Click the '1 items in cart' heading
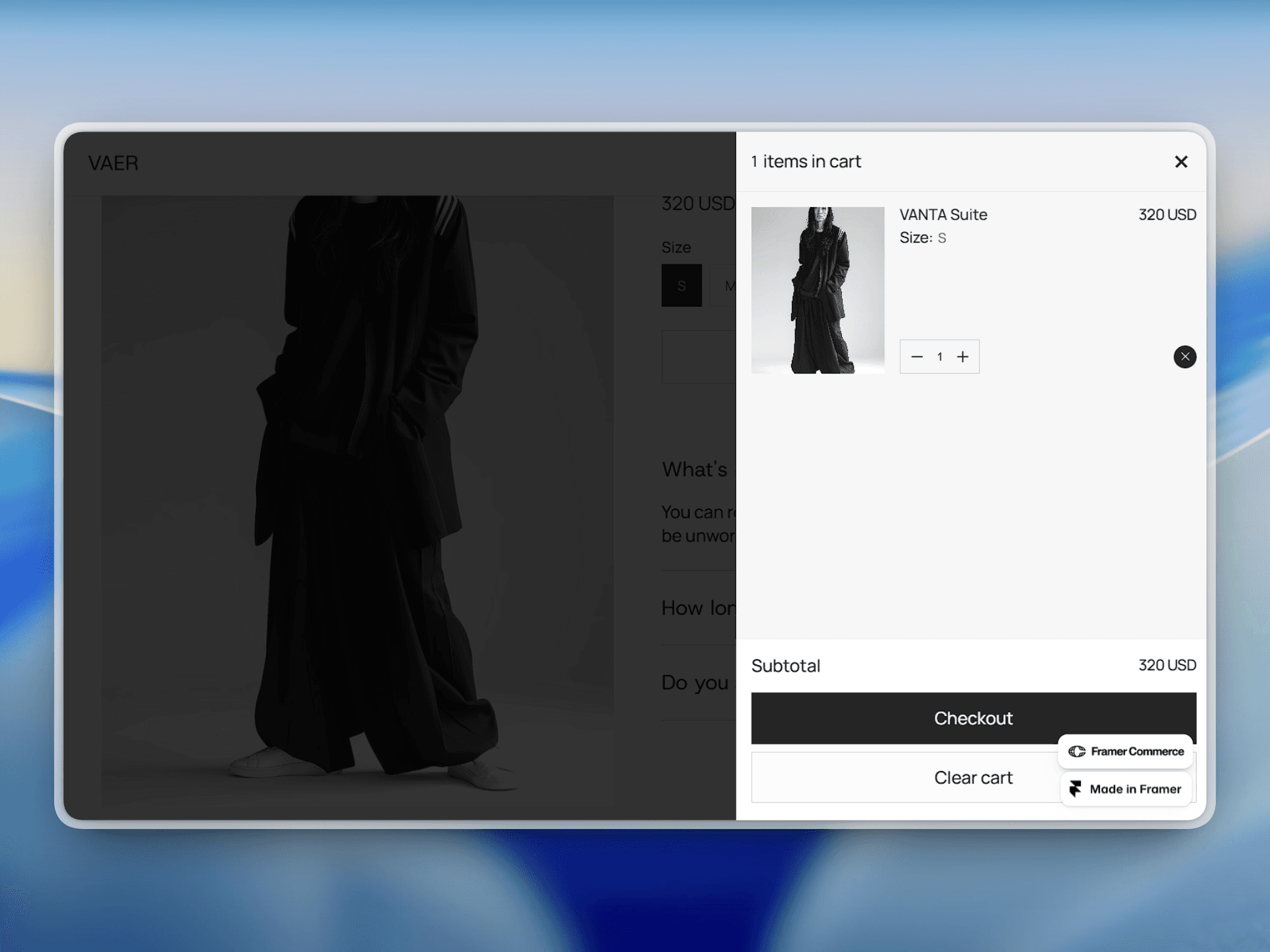This screenshot has height=952, width=1270. (806, 162)
